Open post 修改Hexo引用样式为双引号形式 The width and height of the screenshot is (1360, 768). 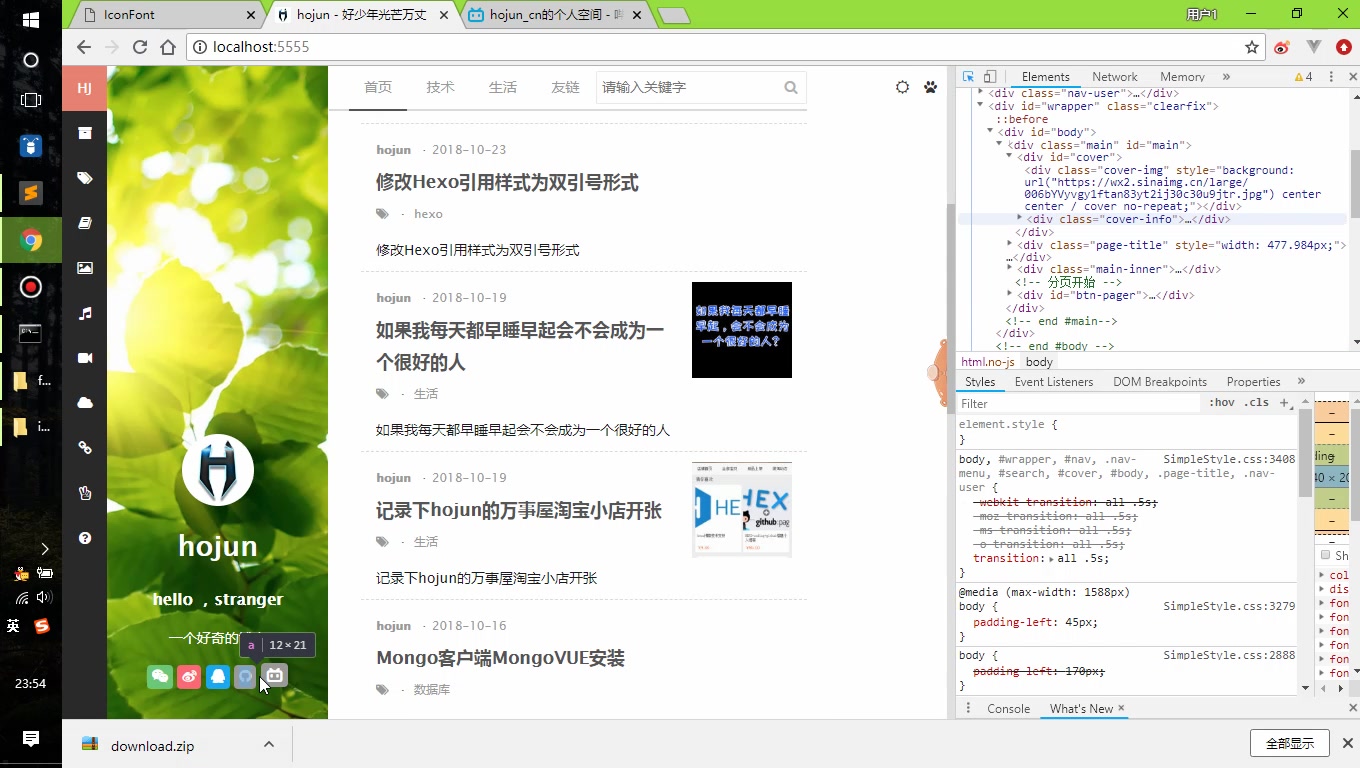507,183
